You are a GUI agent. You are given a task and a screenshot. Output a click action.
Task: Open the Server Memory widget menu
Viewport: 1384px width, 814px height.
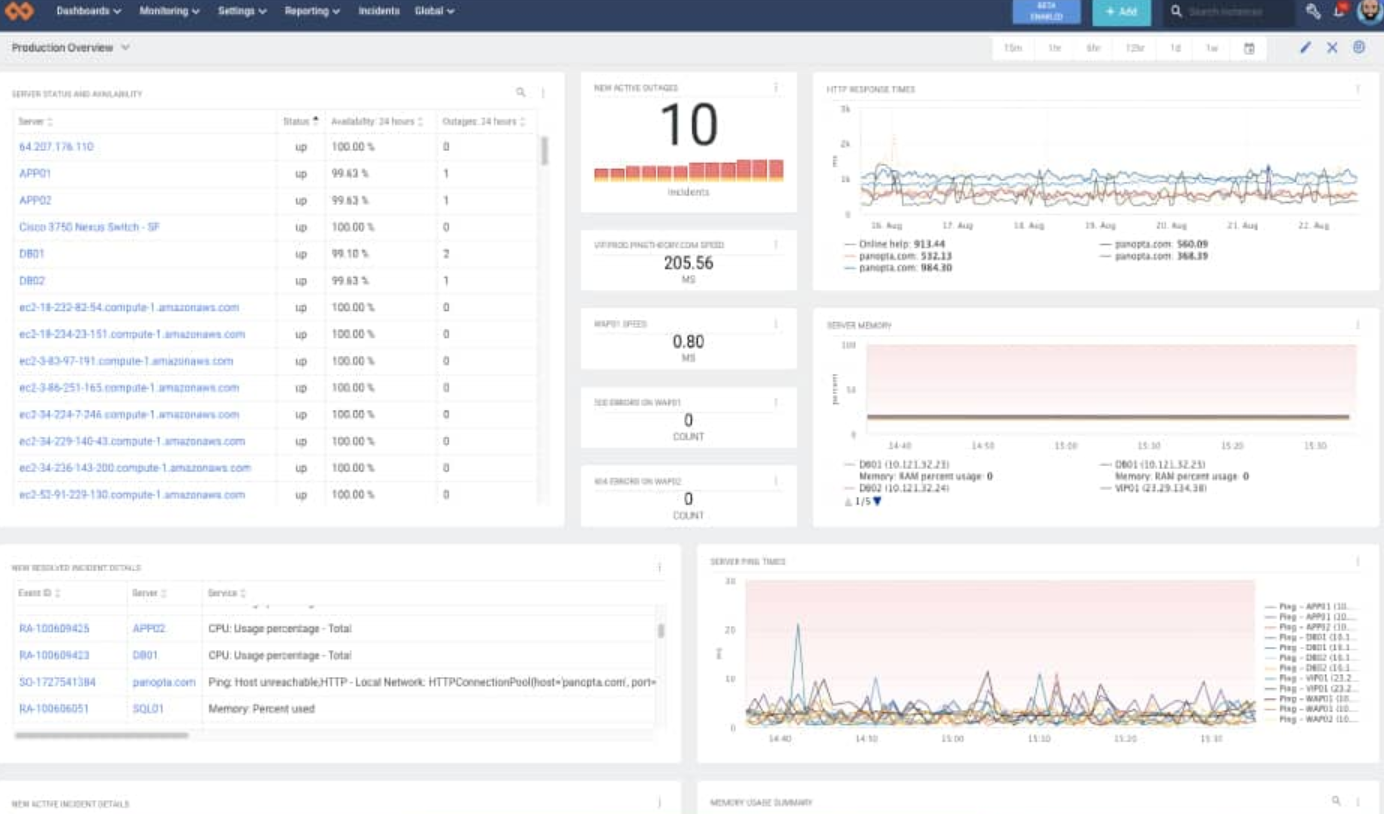(1358, 325)
